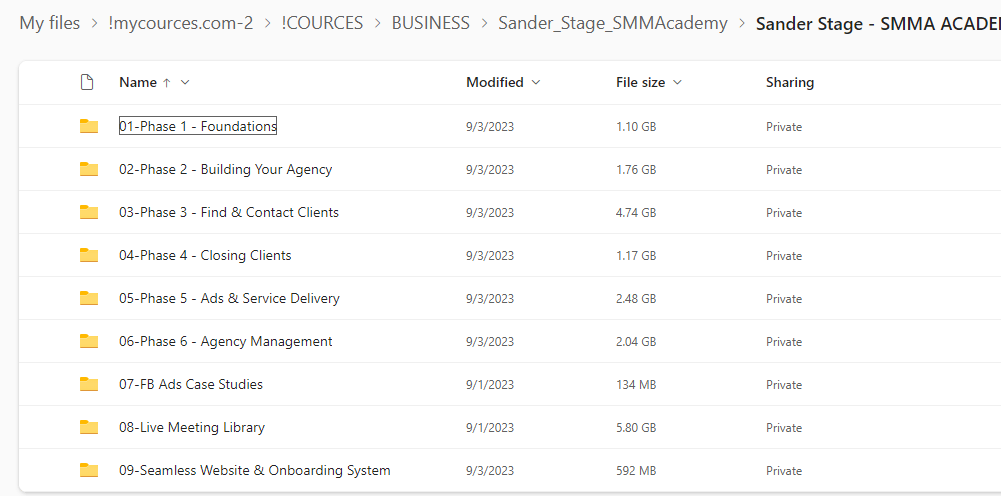This screenshot has width=1001, height=496.
Task: Open the Modified column dropdown
Action: click(x=536, y=82)
